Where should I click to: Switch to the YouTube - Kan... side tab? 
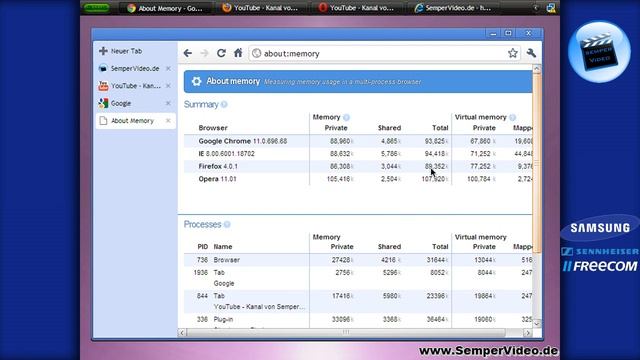coord(135,86)
